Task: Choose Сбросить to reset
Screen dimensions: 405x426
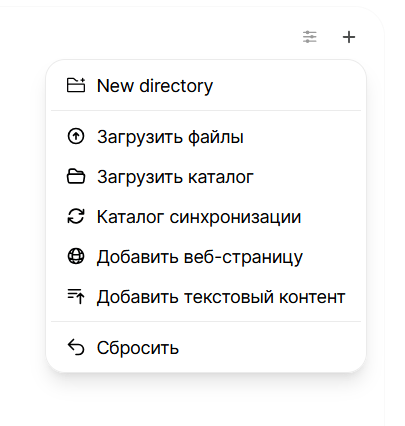Action: 206,348
